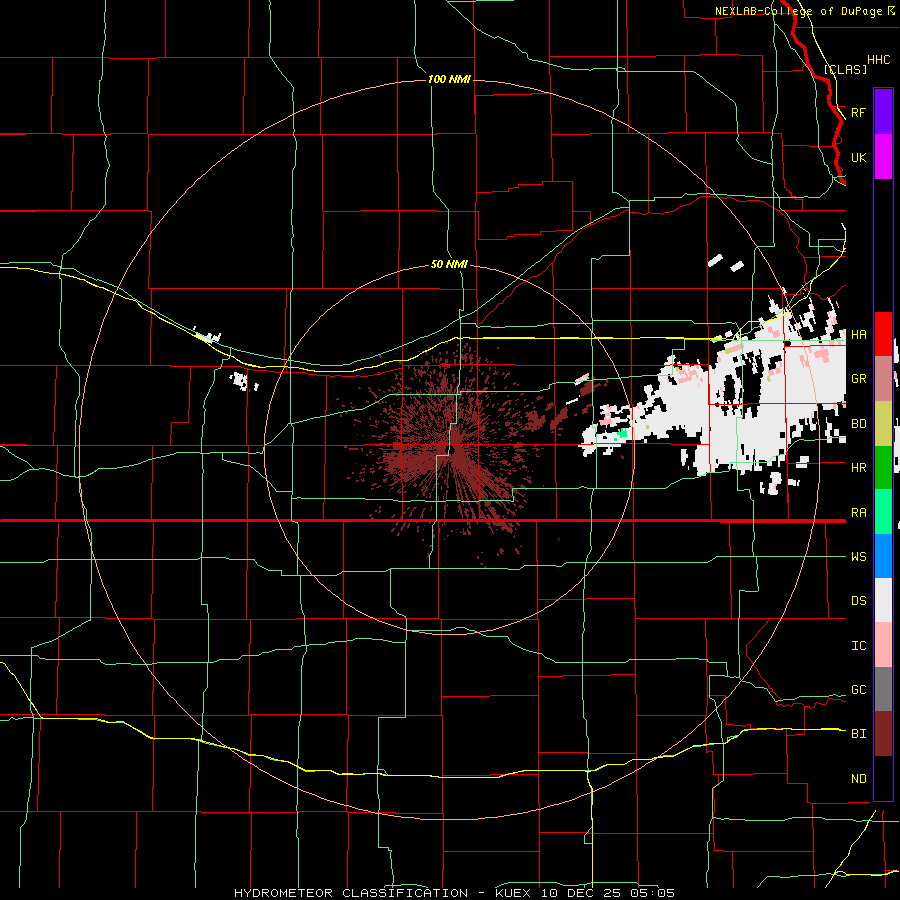Pick the dark green HR legend swatch
This screenshot has height=900, width=900.
coord(883,468)
